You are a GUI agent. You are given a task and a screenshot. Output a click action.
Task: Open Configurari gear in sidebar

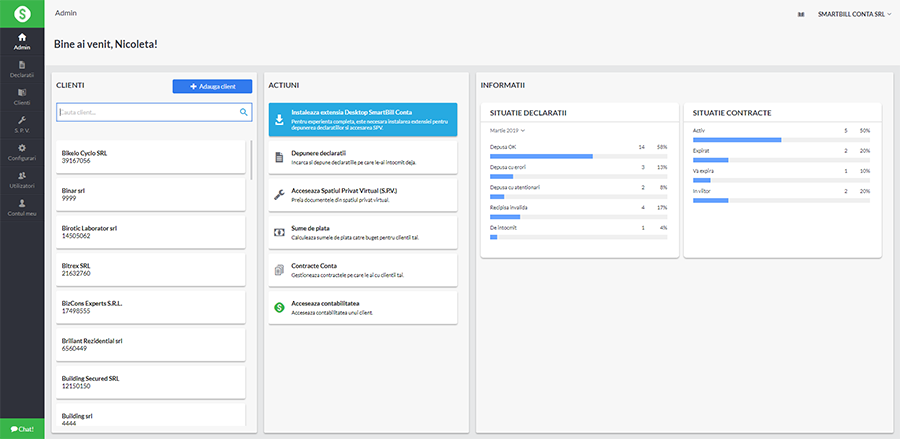point(22,152)
